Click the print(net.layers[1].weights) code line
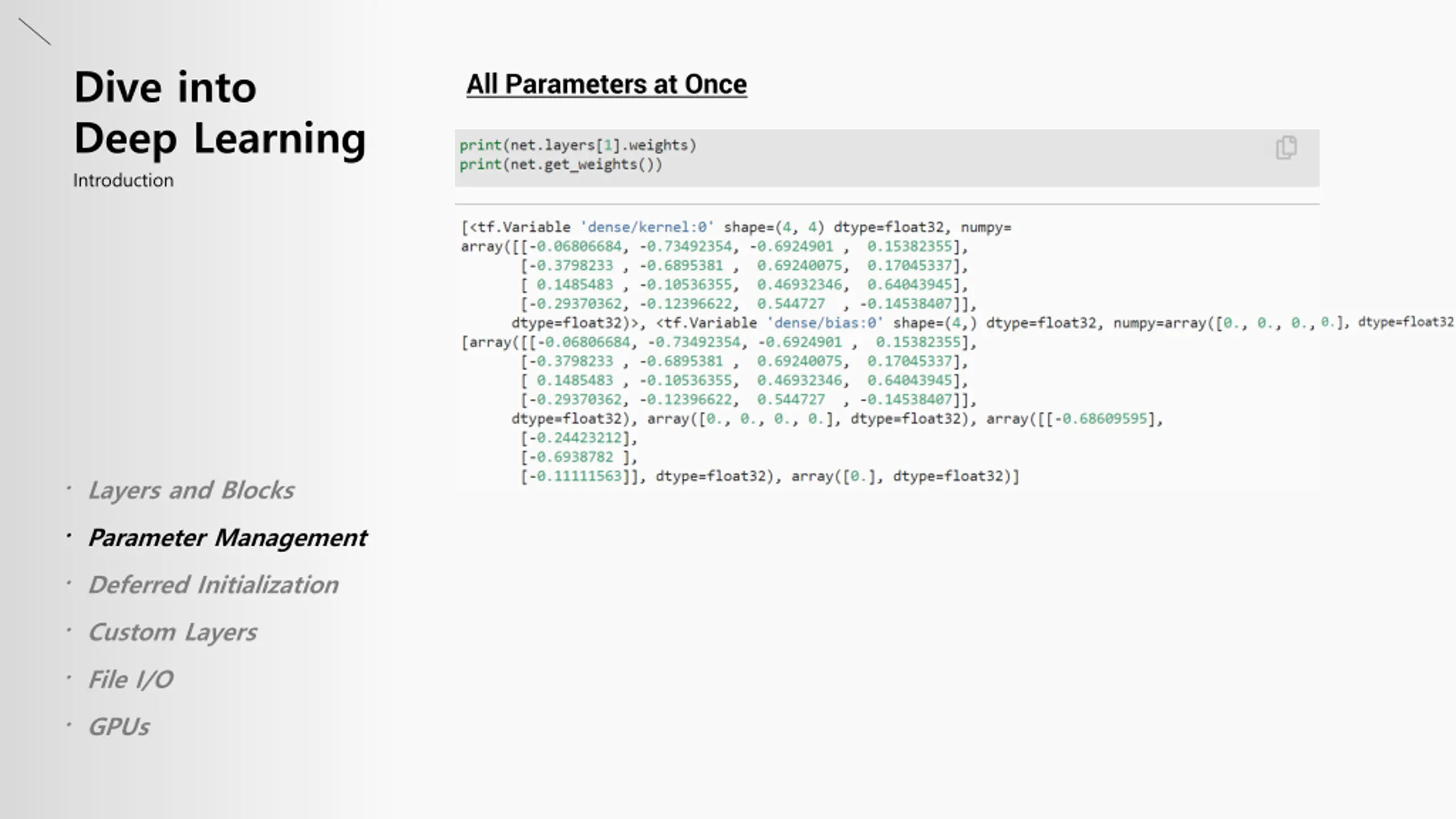 578,146
